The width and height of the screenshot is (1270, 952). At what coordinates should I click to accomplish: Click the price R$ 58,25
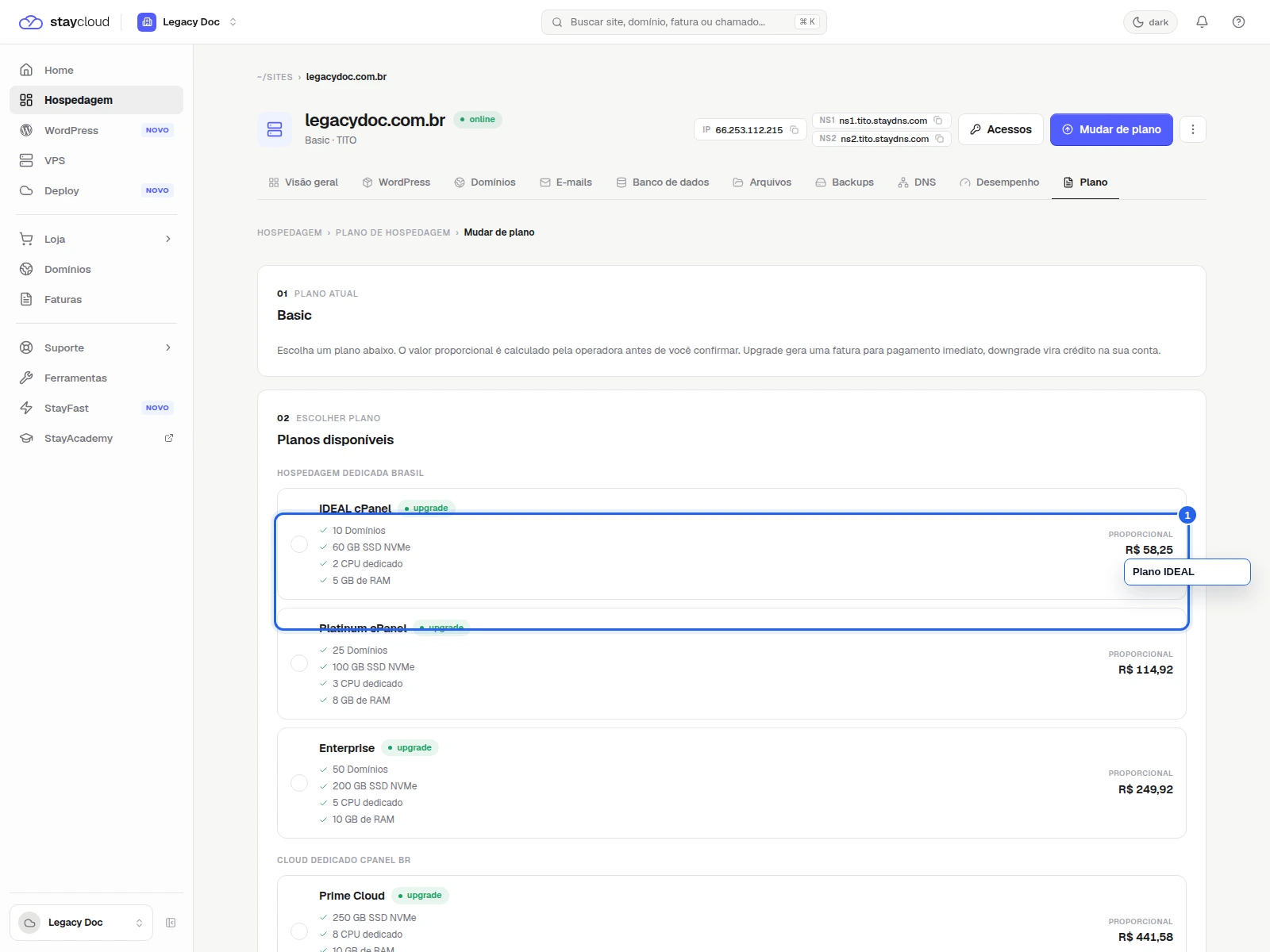1149,550
